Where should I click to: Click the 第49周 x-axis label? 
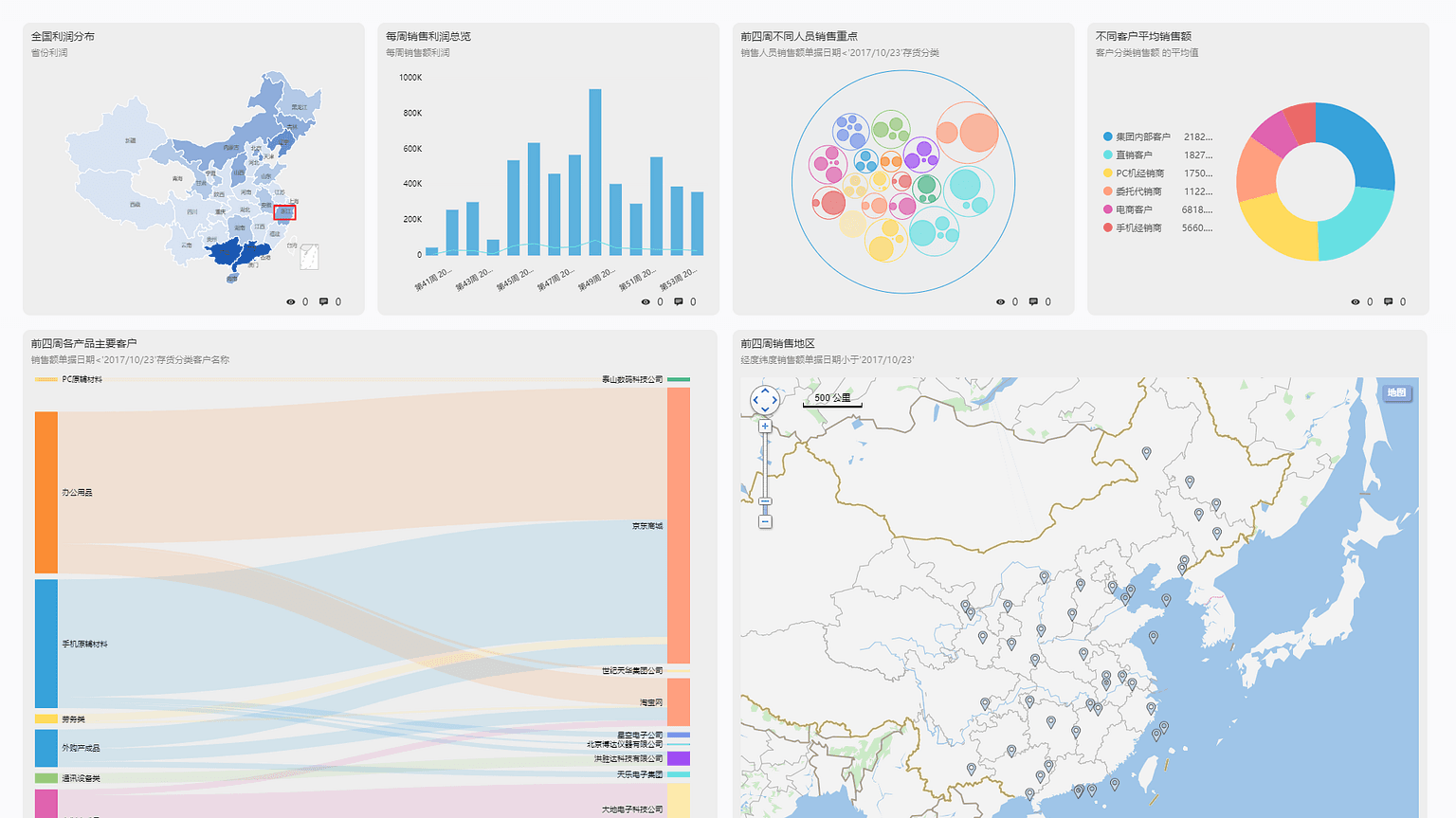point(596,279)
